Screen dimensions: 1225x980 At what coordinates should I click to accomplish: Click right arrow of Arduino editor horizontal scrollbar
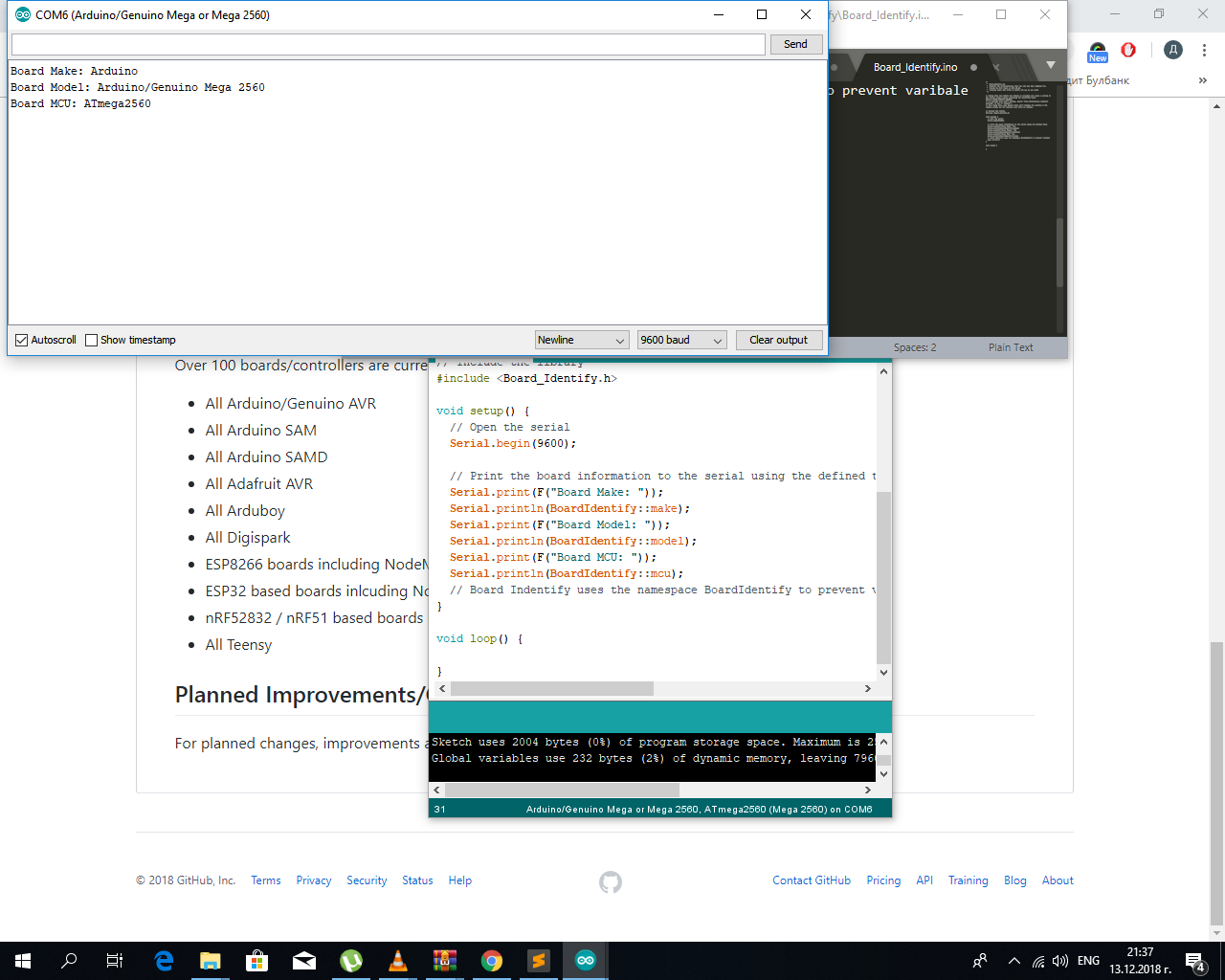tap(868, 688)
